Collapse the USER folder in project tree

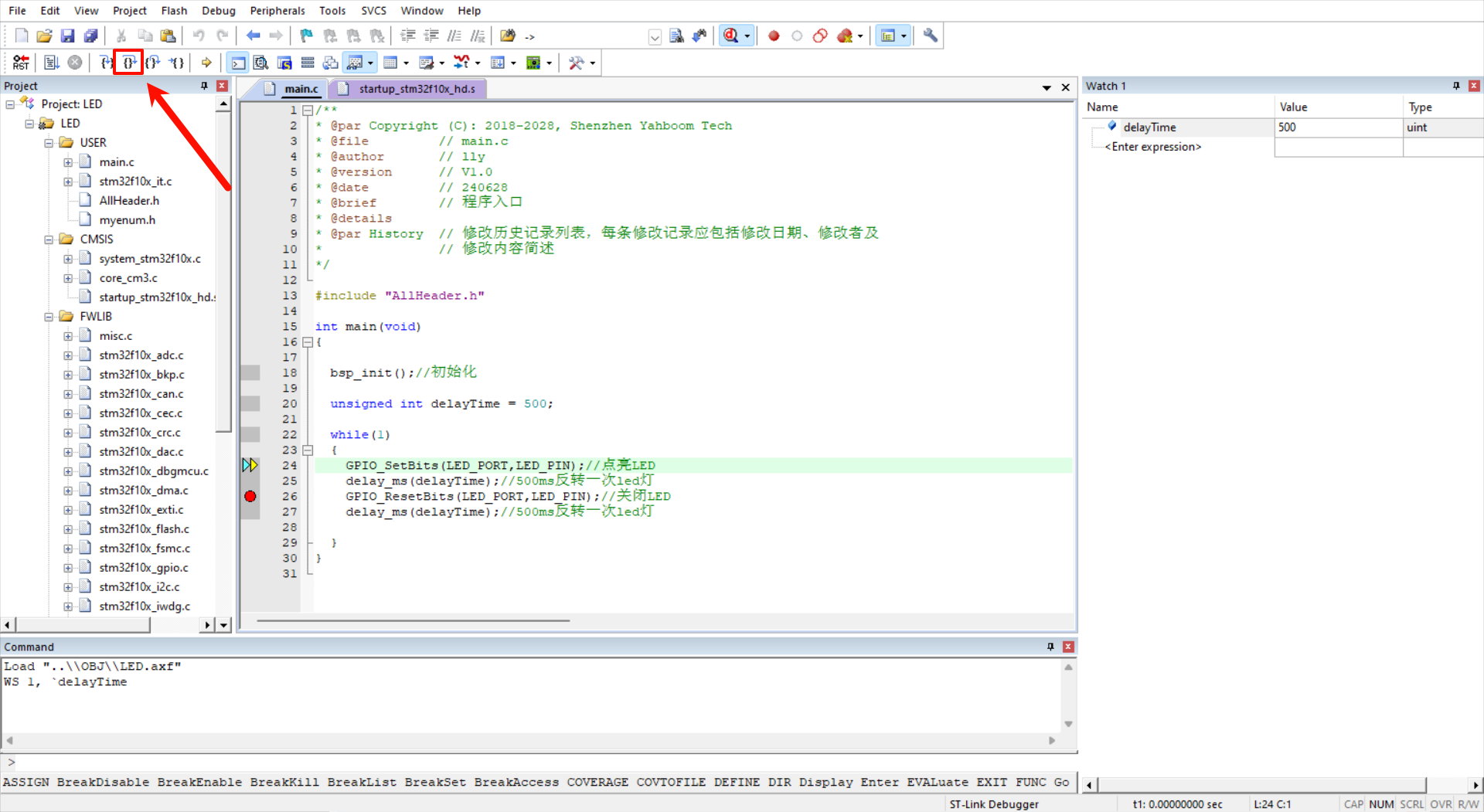[49, 143]
